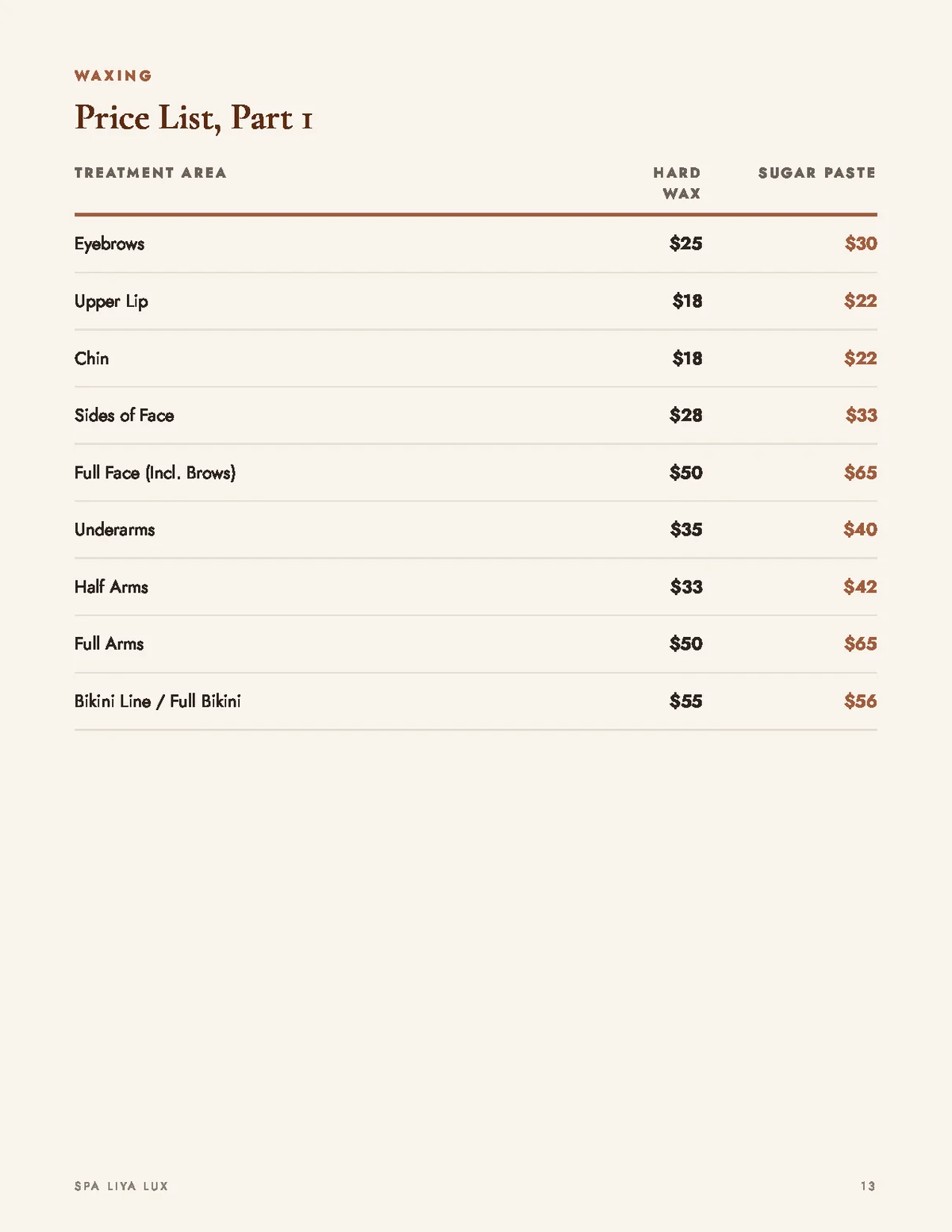Select the Price List, Part 1 heading

194,117
